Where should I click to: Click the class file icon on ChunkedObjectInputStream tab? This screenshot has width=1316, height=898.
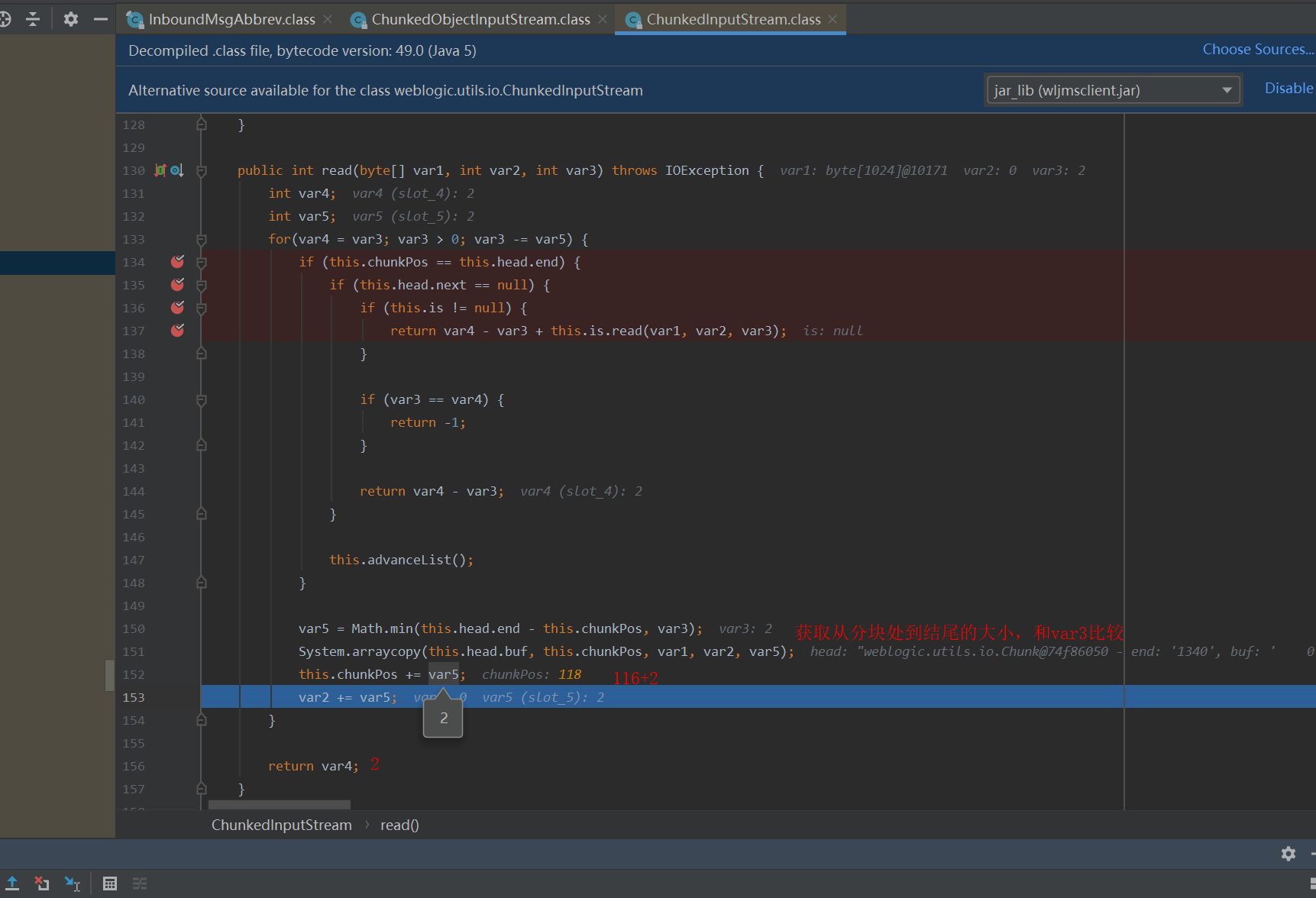[358, 20]
